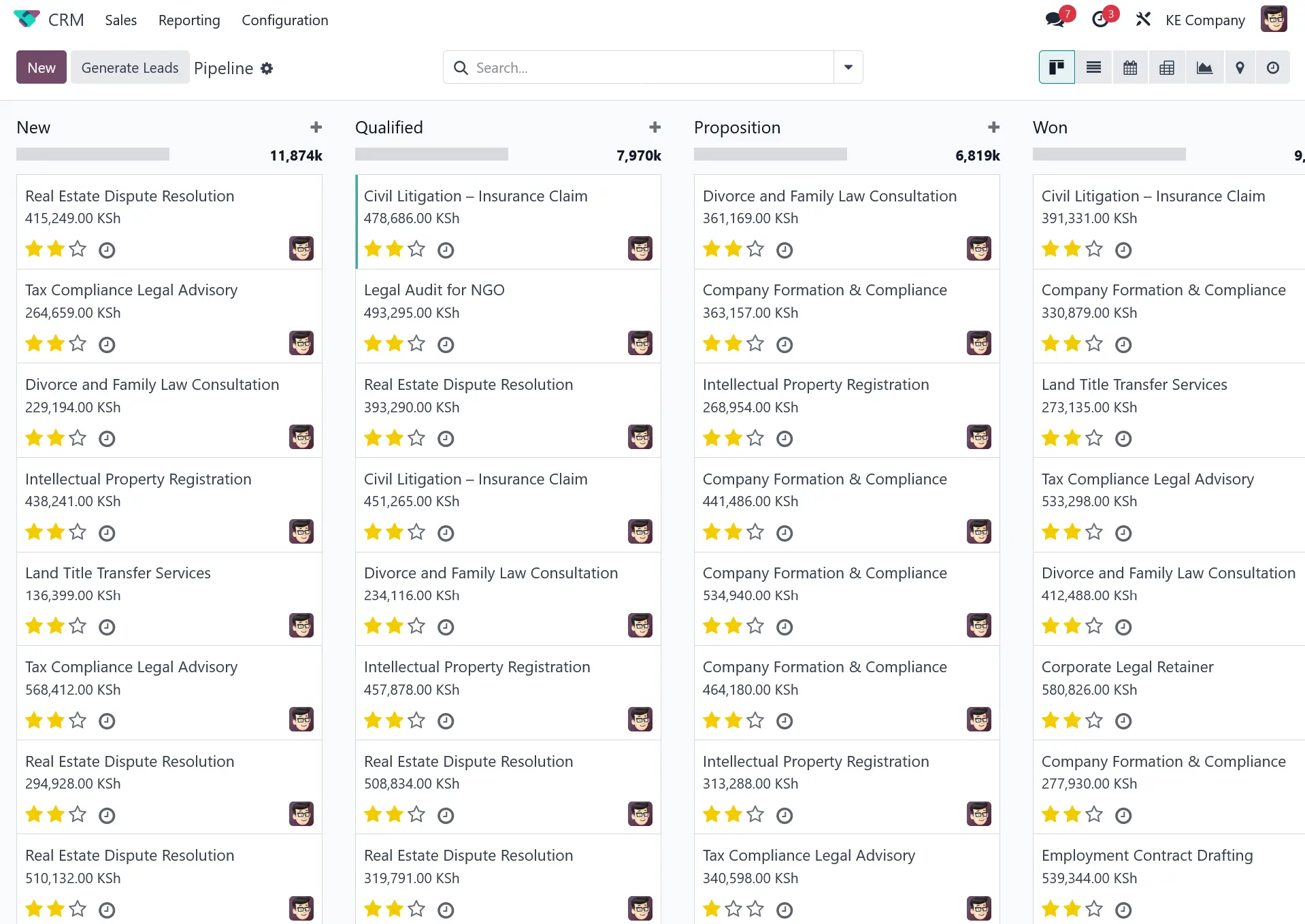Screen dimensions: 1305x924
Task: Click the Proposition column header title
Action: [x=737, y=128]
